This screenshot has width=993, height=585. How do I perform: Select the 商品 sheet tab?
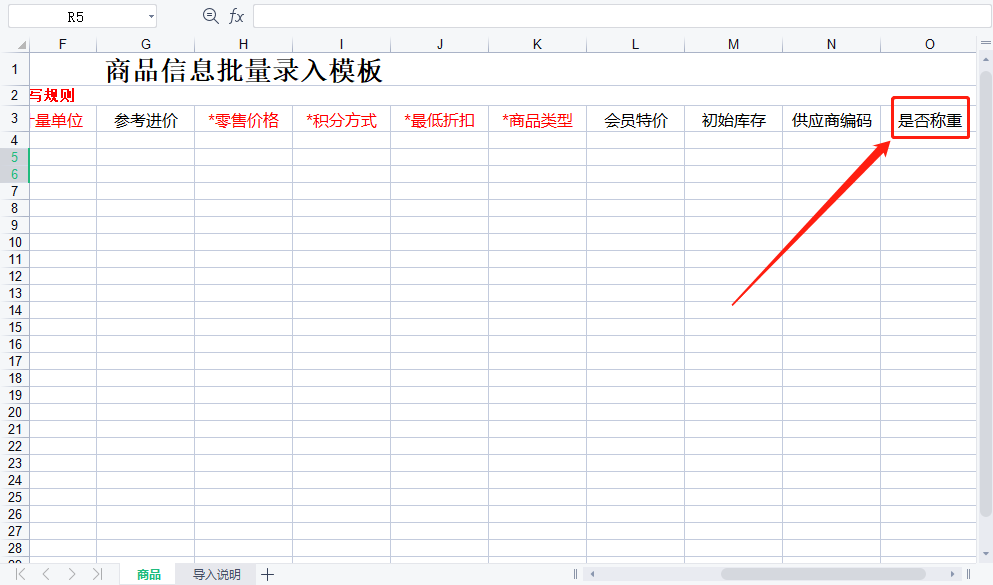tap(148, 574)
